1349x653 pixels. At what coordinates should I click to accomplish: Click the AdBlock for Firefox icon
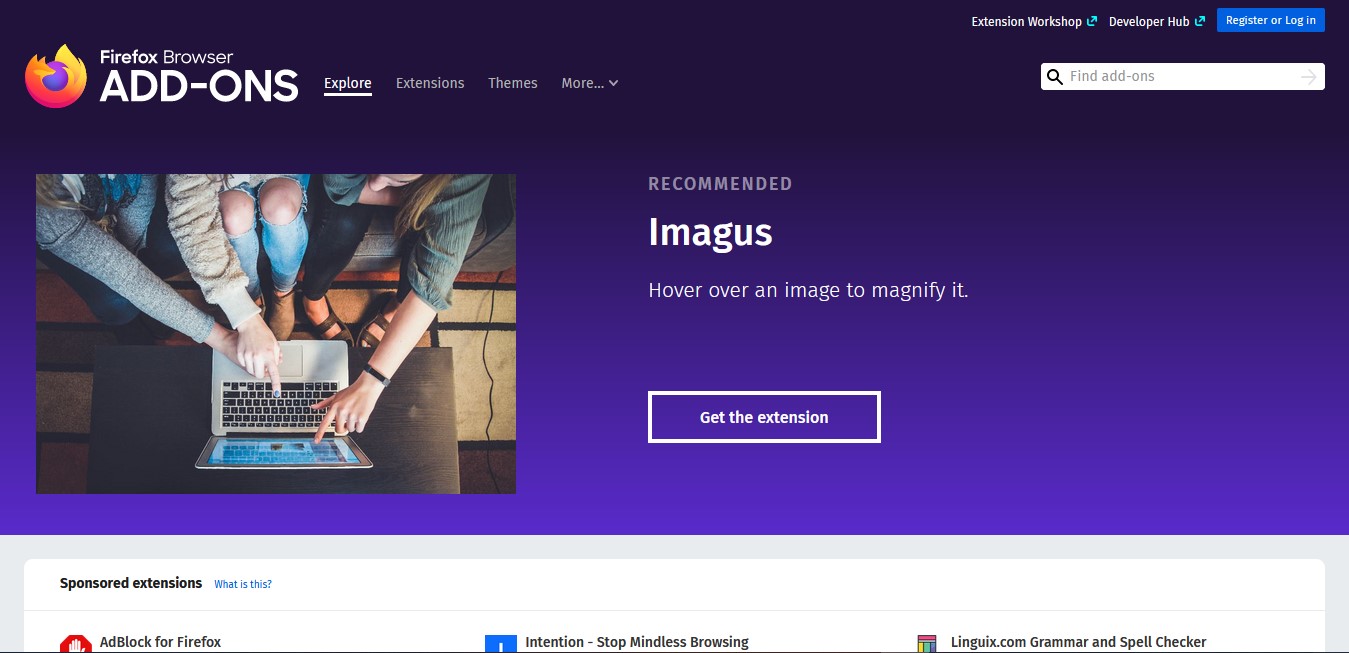point(76,644)
